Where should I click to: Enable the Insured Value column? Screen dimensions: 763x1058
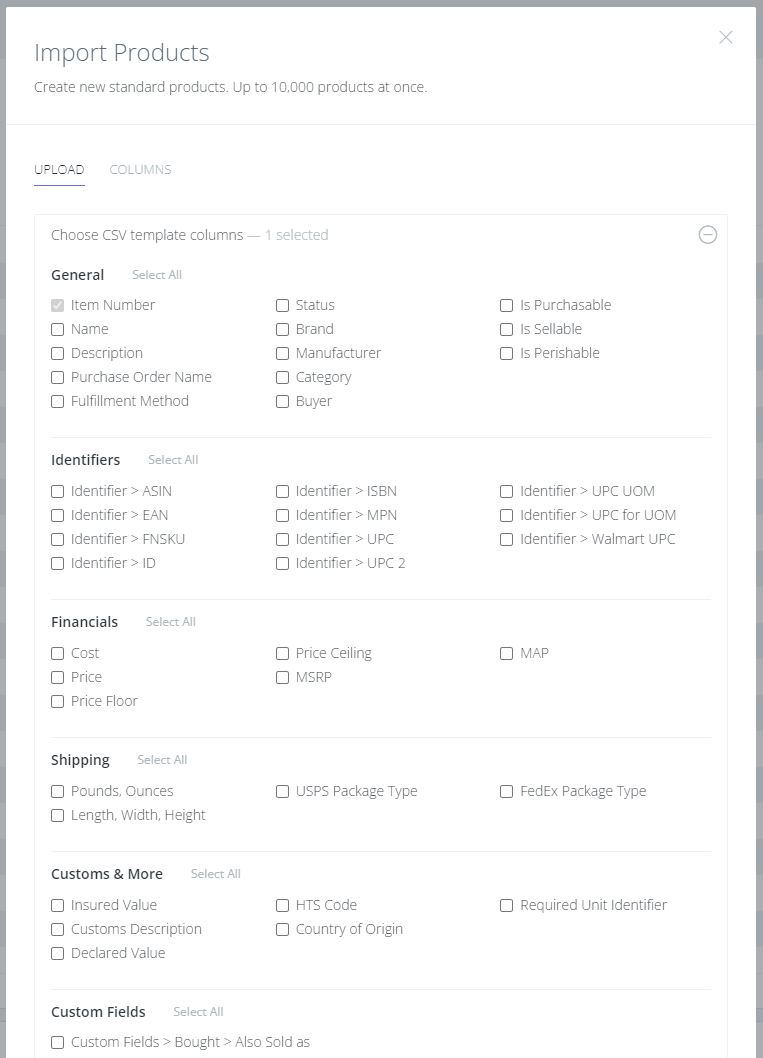58,906
